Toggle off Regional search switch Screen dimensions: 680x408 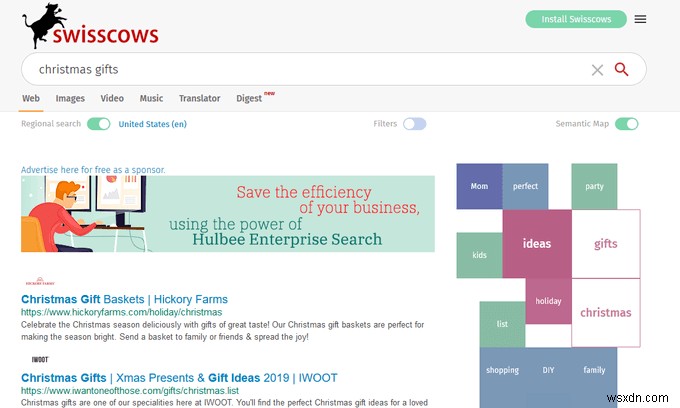[98, 124]
